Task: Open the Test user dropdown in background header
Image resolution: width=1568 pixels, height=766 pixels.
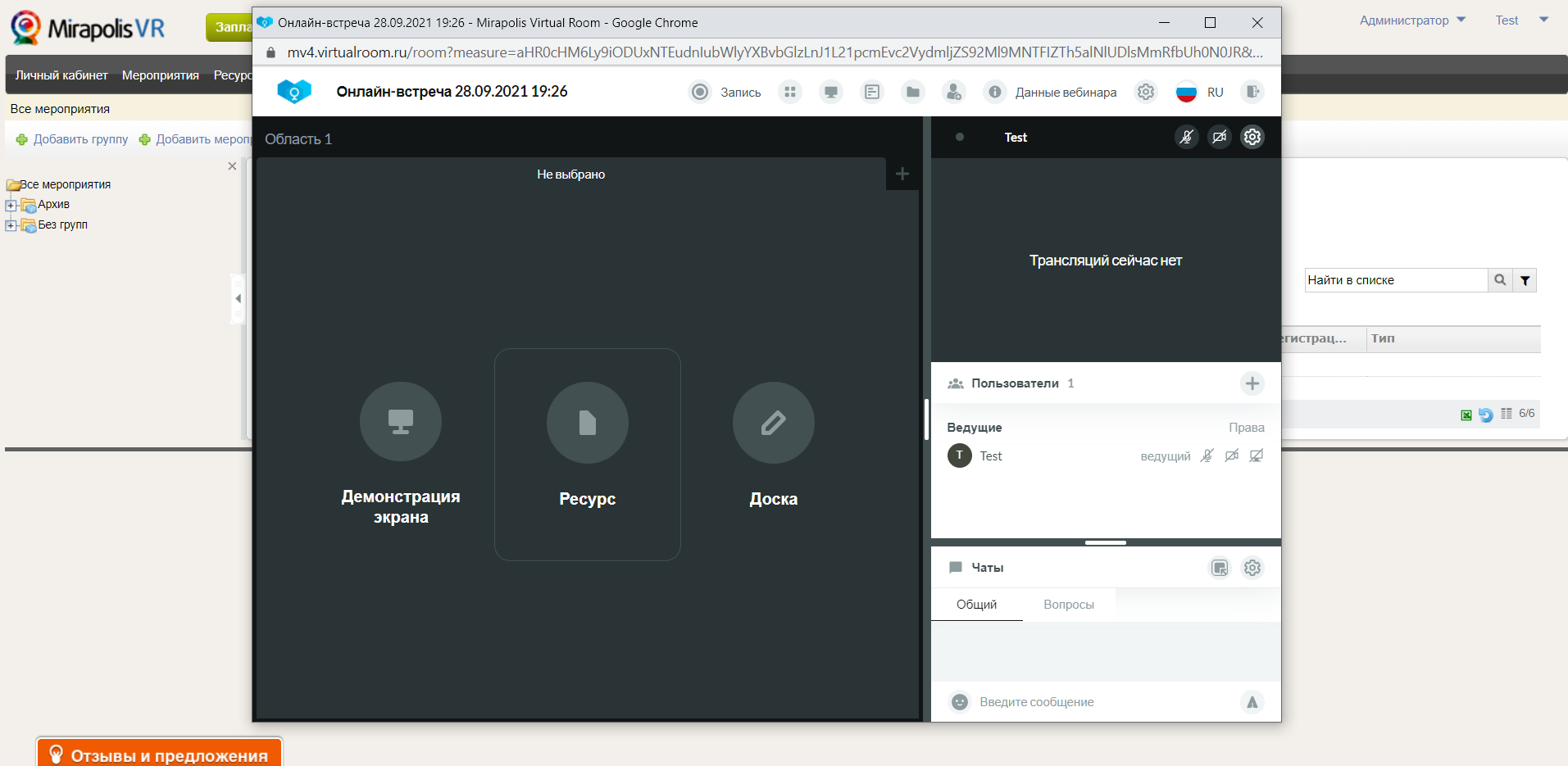Action: (1521, 20)
